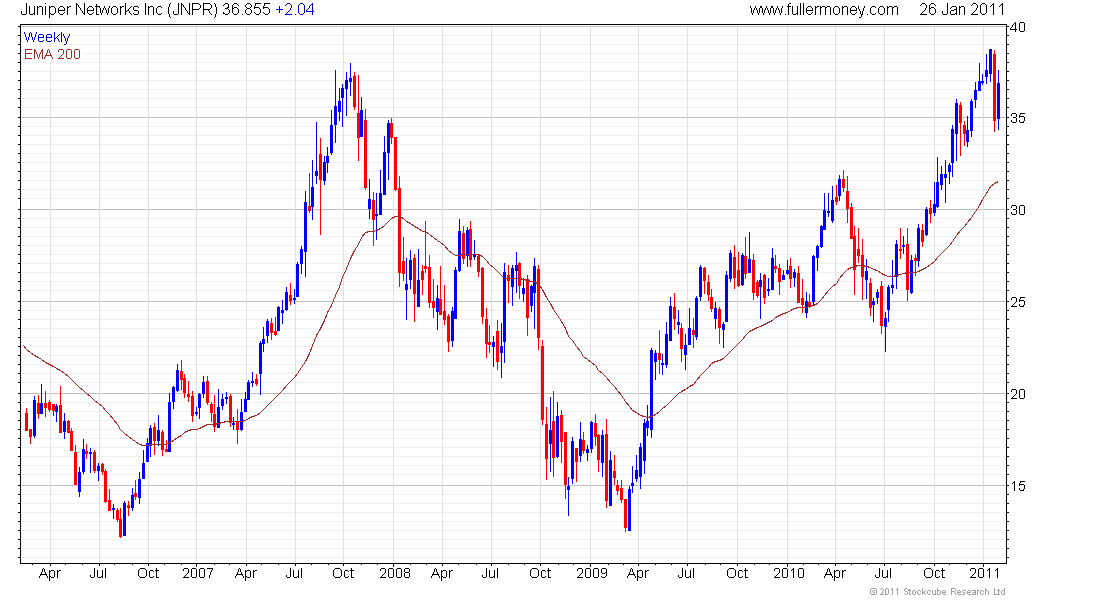Image resolution: width=1100 pixels, height=600 pixels.
Task: Click the 26 Jan 2011 date
Action: point(962,10)
